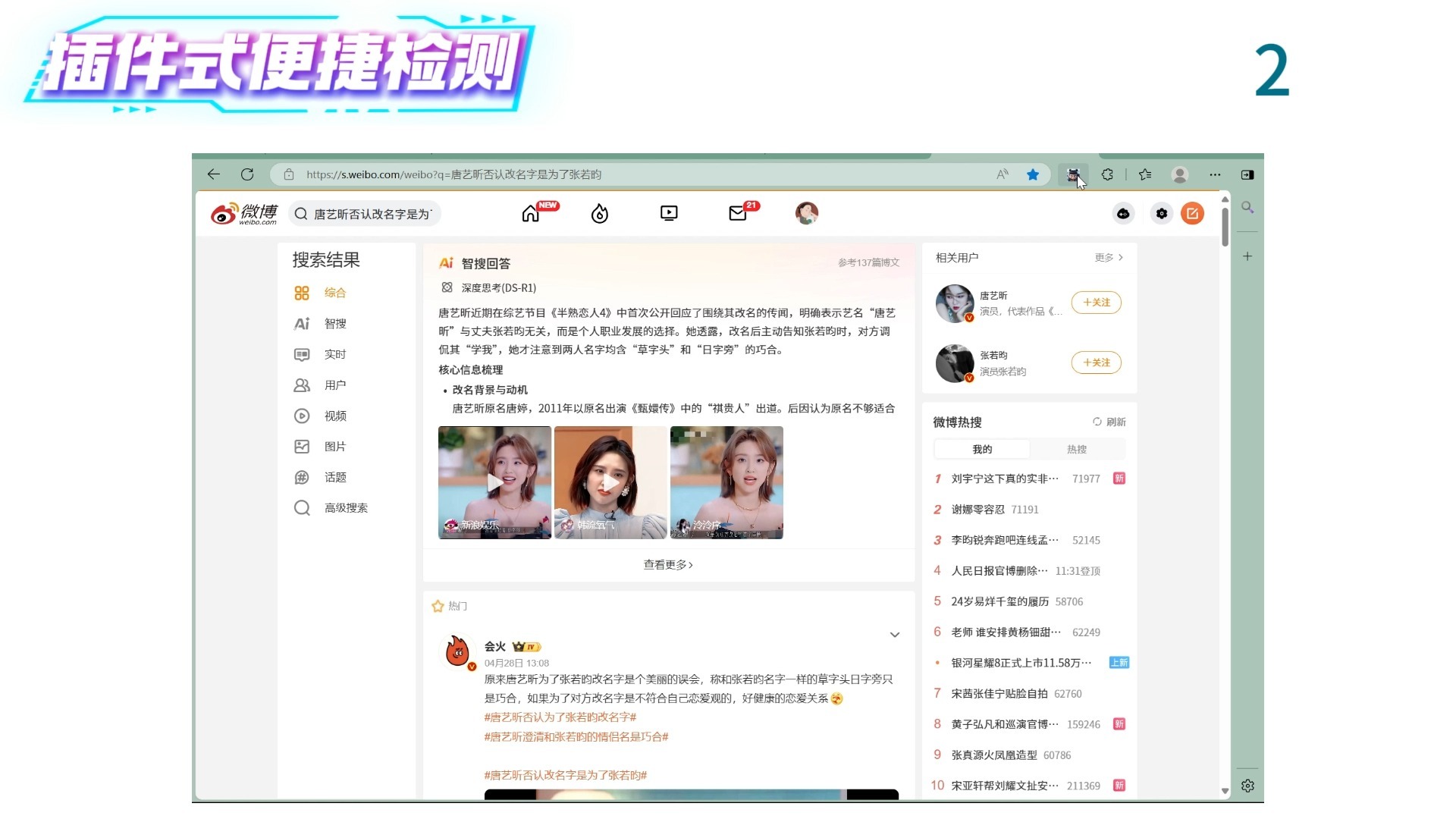Image resolution: width=1456 pixels, height=819 pixels.
Task: Open hashtag #唐艺昕否认为了张若昀改名字#
Action: tap(560, 717)
